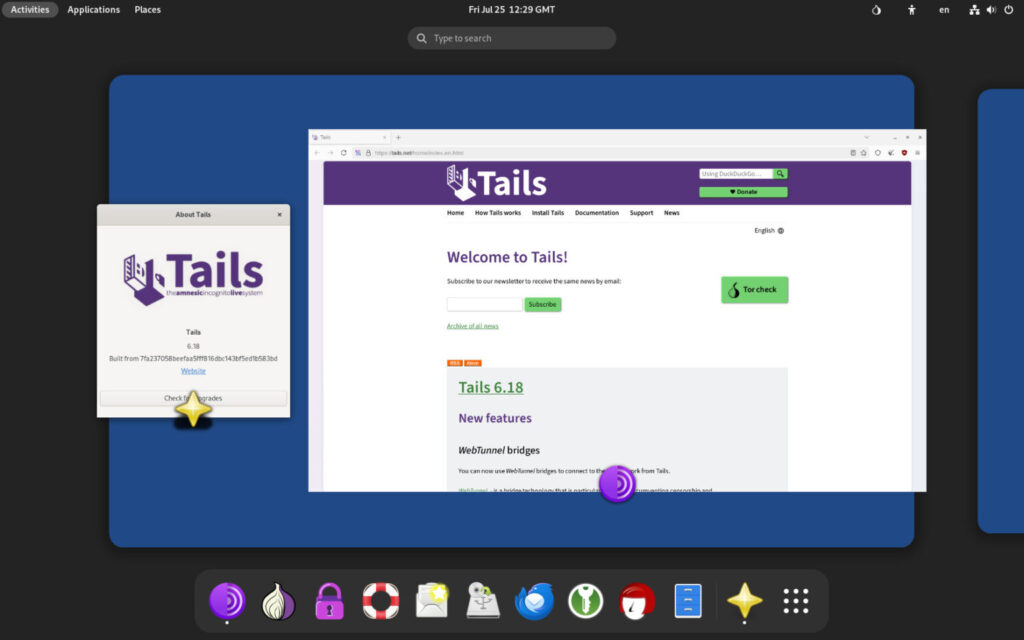Viewport: 1024px width, 640px height.
Task: Open Thunderbird mail from the dock
Action: 535,601
